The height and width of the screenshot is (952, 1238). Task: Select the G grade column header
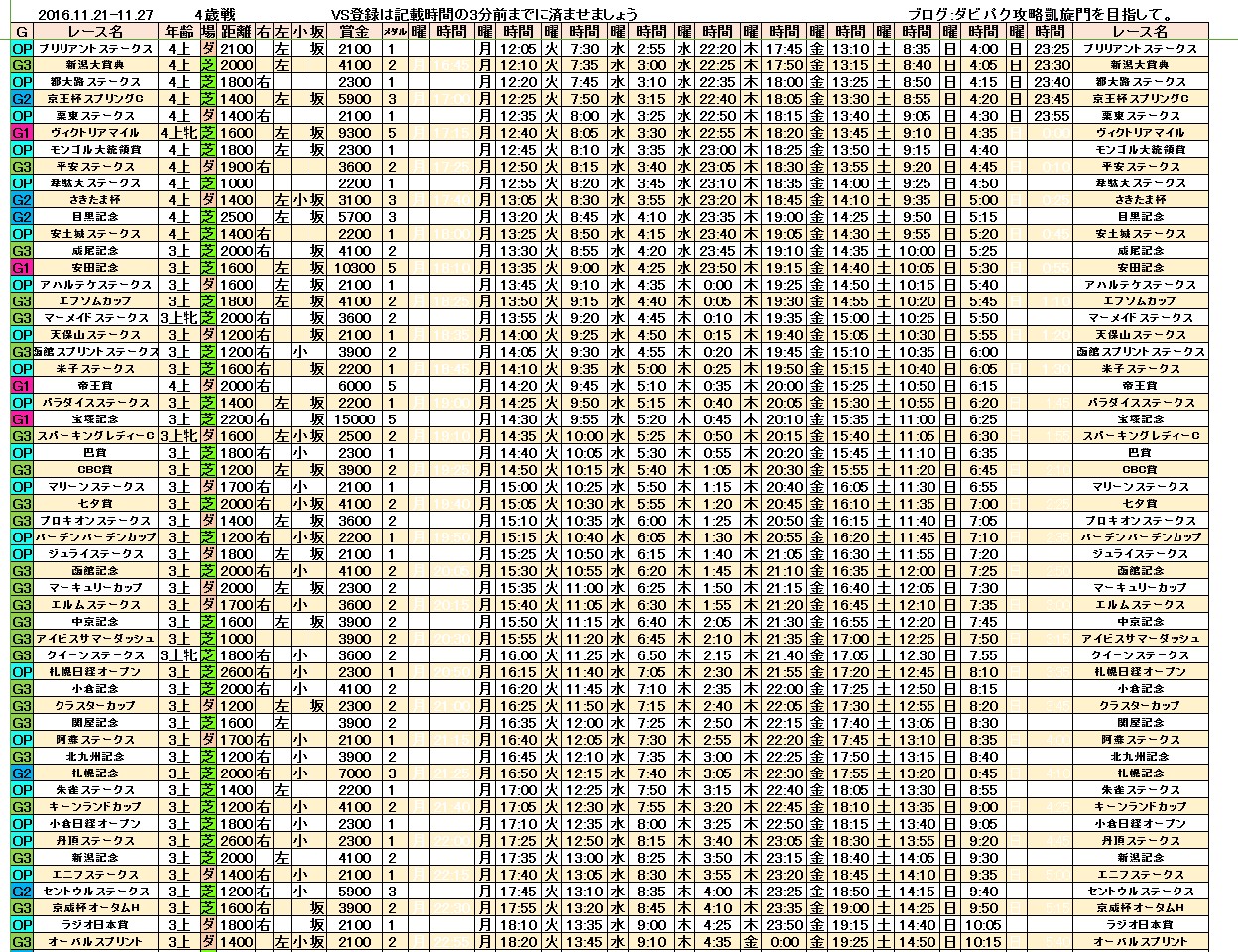22,31
